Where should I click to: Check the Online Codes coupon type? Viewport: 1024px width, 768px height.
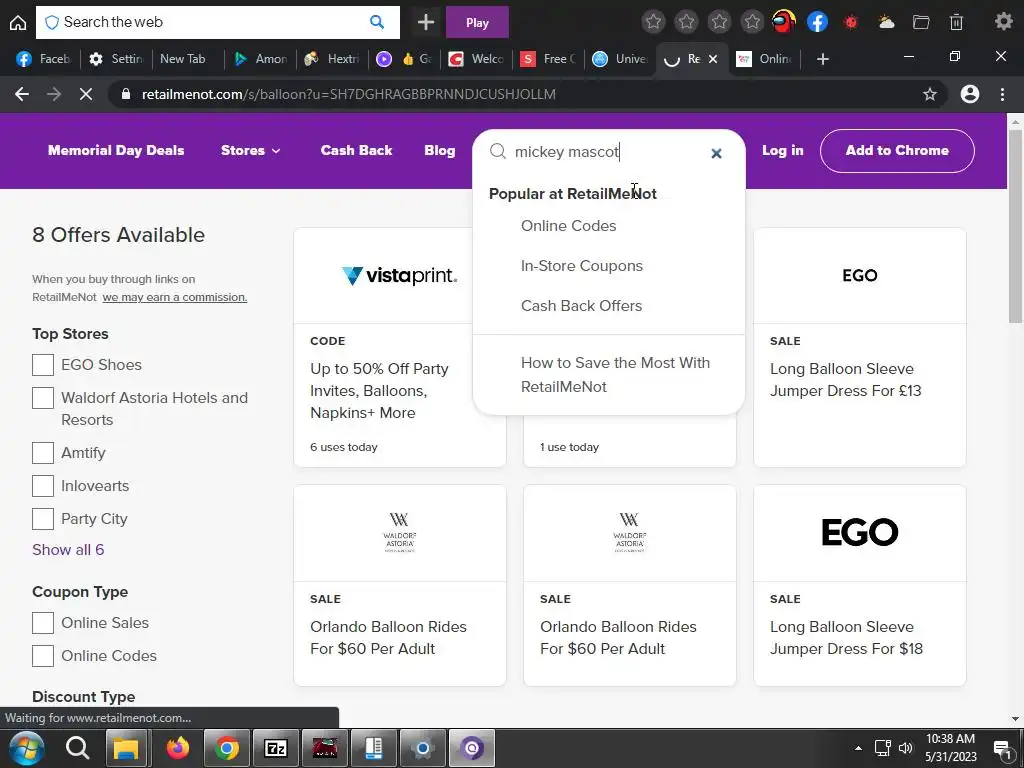click(43, 656)
